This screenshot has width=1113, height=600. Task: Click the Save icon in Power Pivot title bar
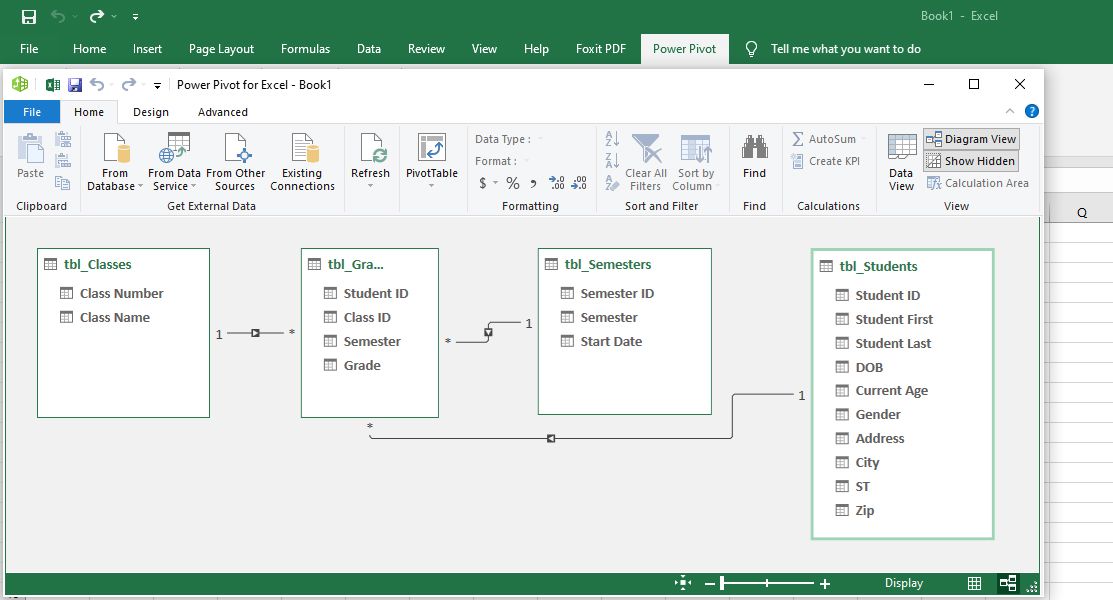point(75,85)
